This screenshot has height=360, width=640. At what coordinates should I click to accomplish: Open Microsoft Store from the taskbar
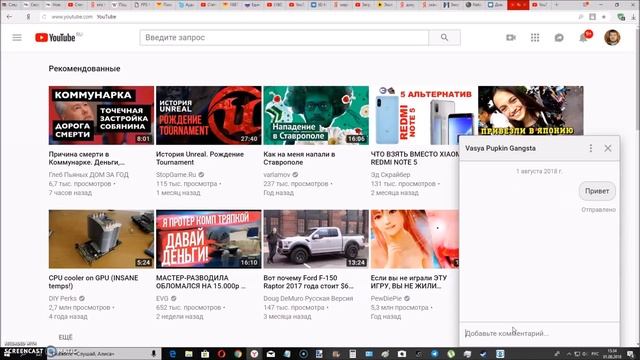[205, 354]
